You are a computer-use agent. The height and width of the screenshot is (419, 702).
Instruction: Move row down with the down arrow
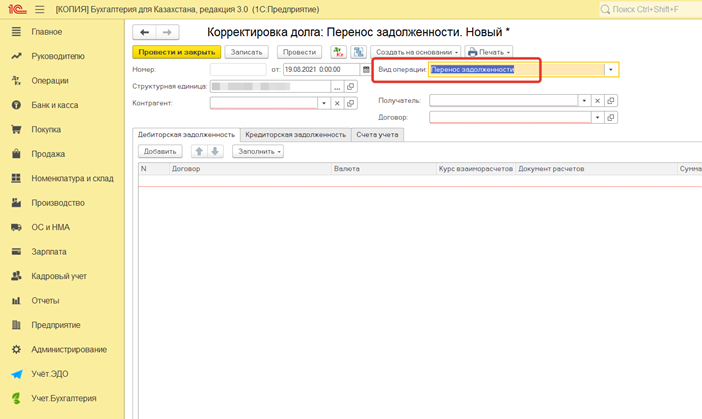click(215, 151)
